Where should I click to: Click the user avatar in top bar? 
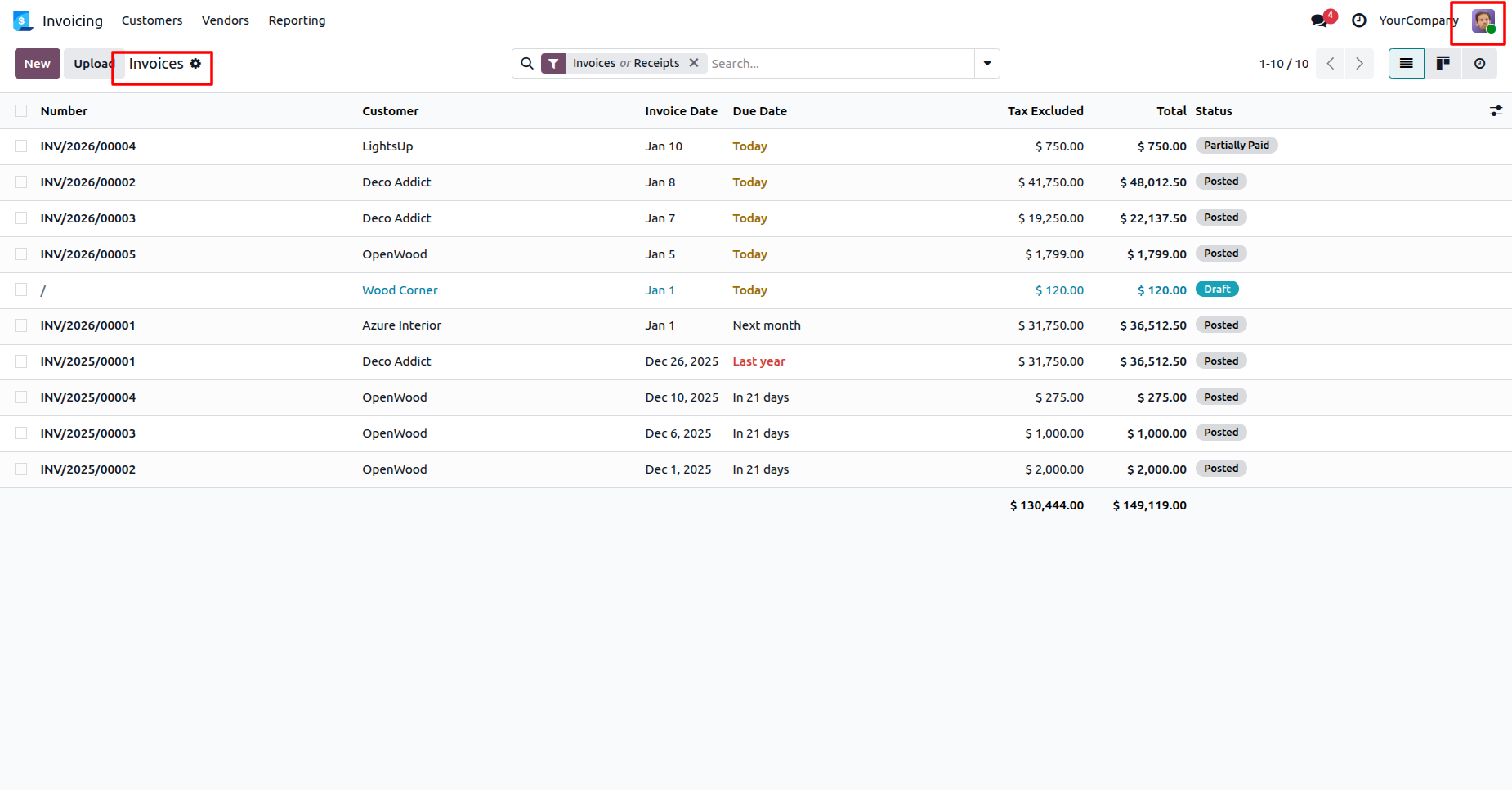(1483, 21)
